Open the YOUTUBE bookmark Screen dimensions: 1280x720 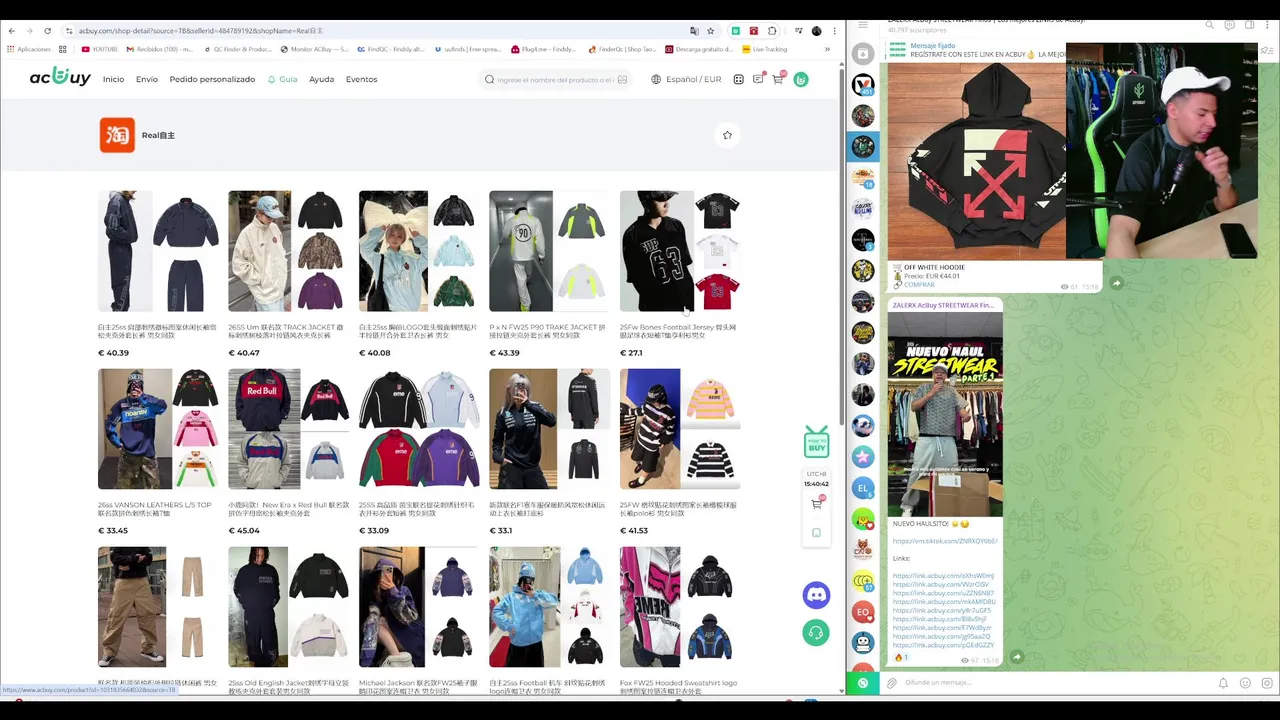click(100, 49)
